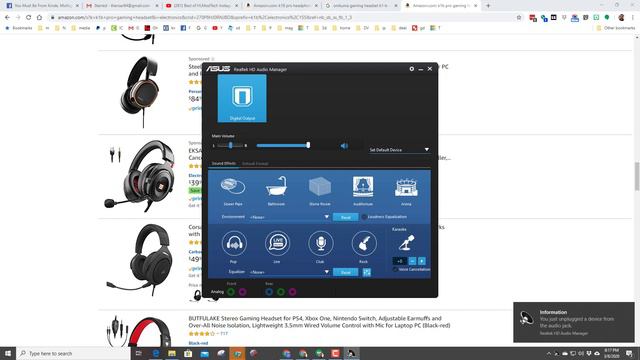Apply the Bathroom environment effect
This screenshot has height=360, width=640.
pyautogui.click(x=276, y=191)
